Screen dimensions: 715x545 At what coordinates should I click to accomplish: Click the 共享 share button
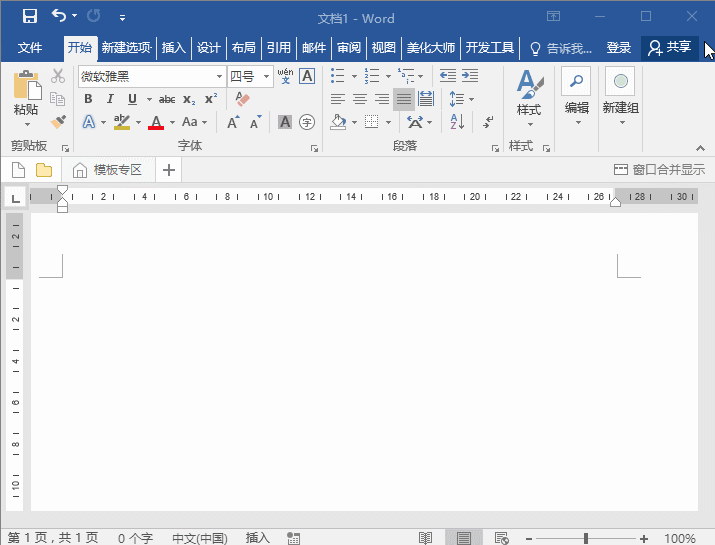669,47
